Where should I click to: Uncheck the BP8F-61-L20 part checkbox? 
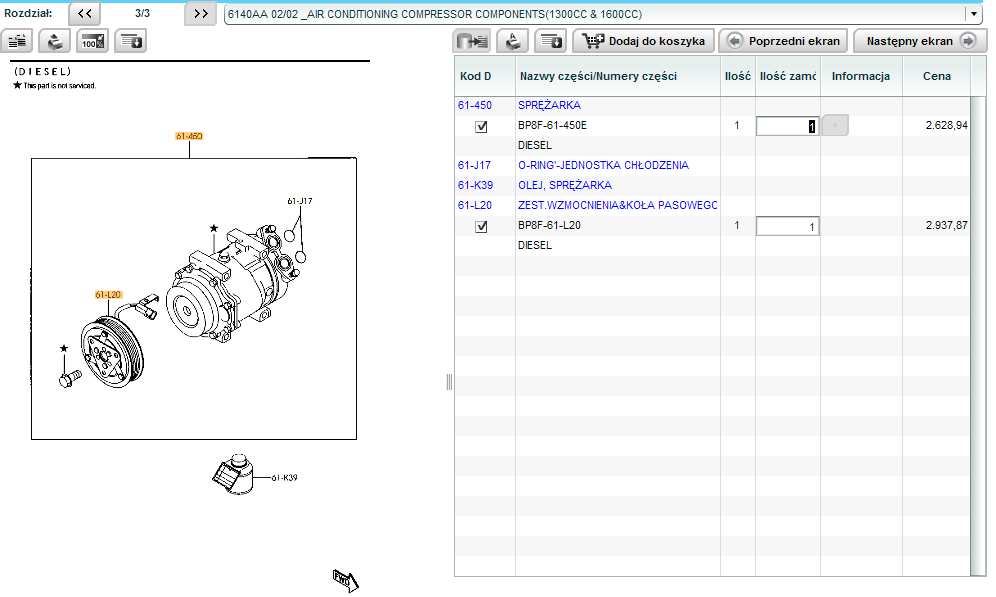click(481, 226)
